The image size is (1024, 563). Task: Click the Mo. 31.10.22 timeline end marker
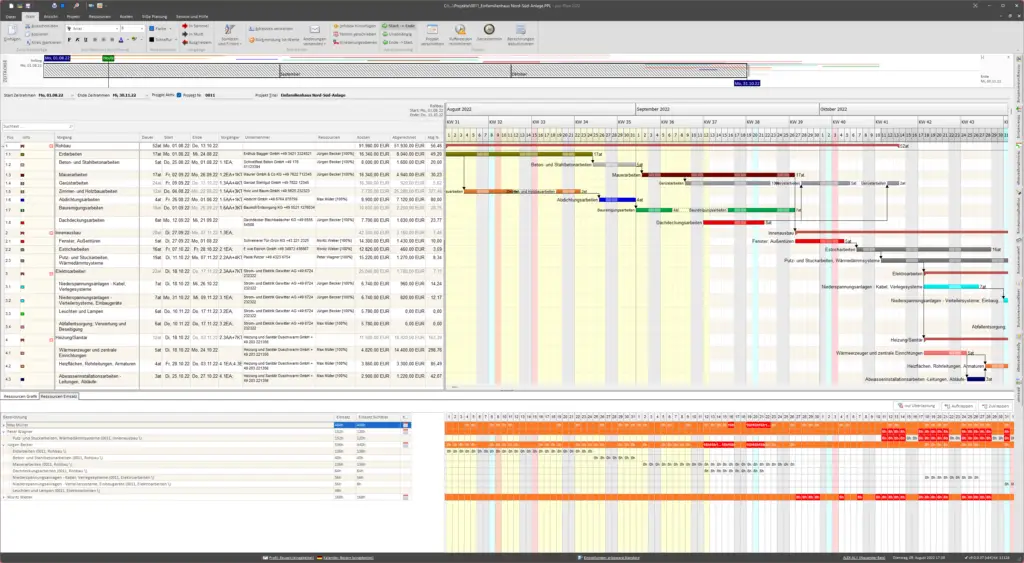pos(746,84)
